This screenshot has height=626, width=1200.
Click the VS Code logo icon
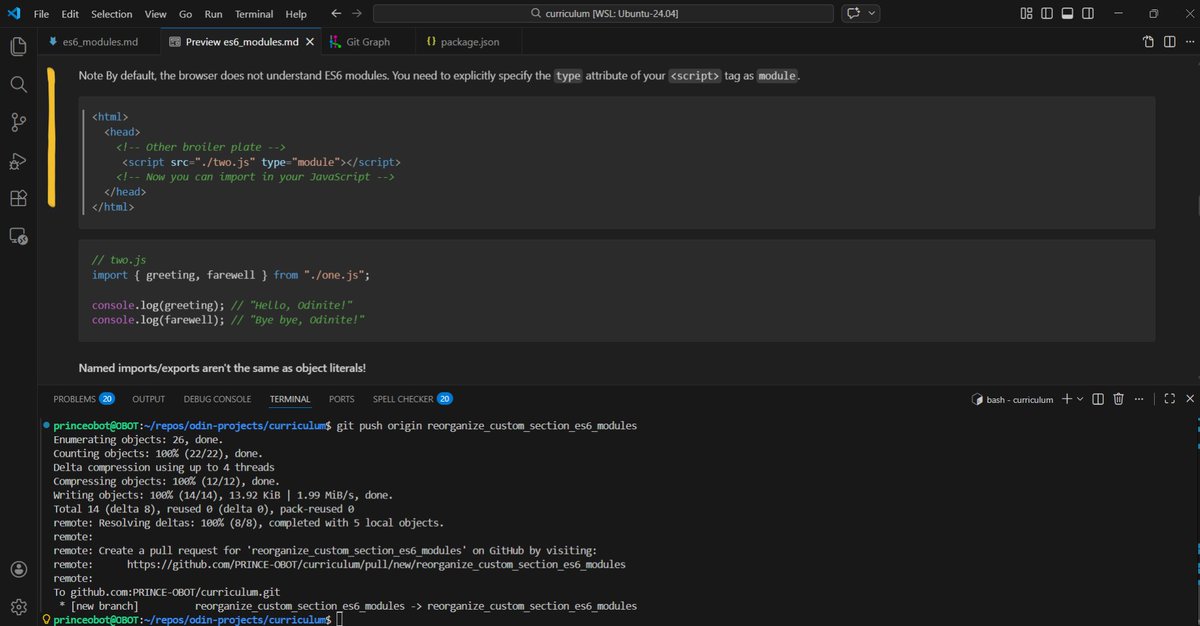pyautogui.click(x=14, y=14)
